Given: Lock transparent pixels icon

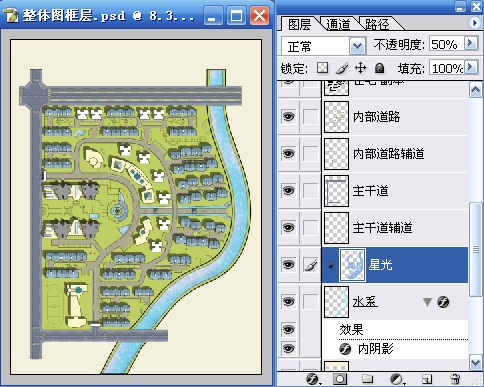Looking at the screenshot, I should tap(322, 68).
